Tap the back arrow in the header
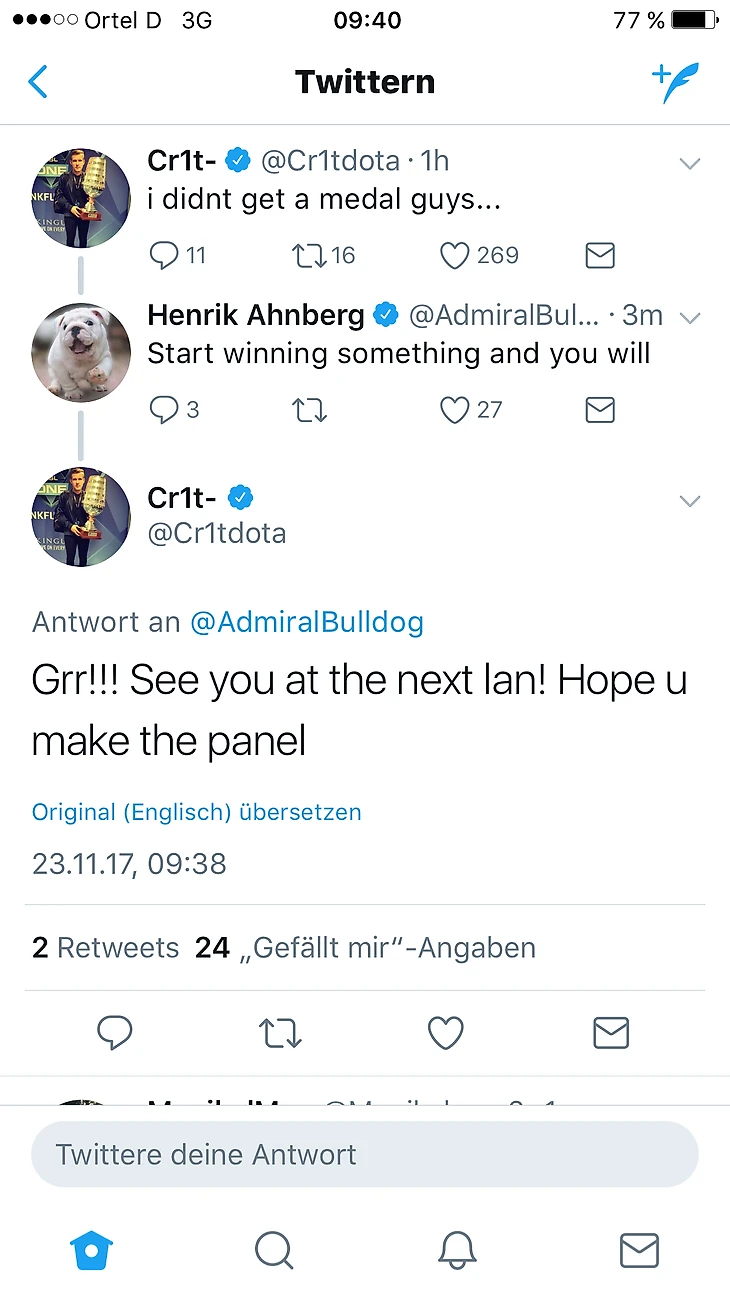730x1298 pixels. 38,82
